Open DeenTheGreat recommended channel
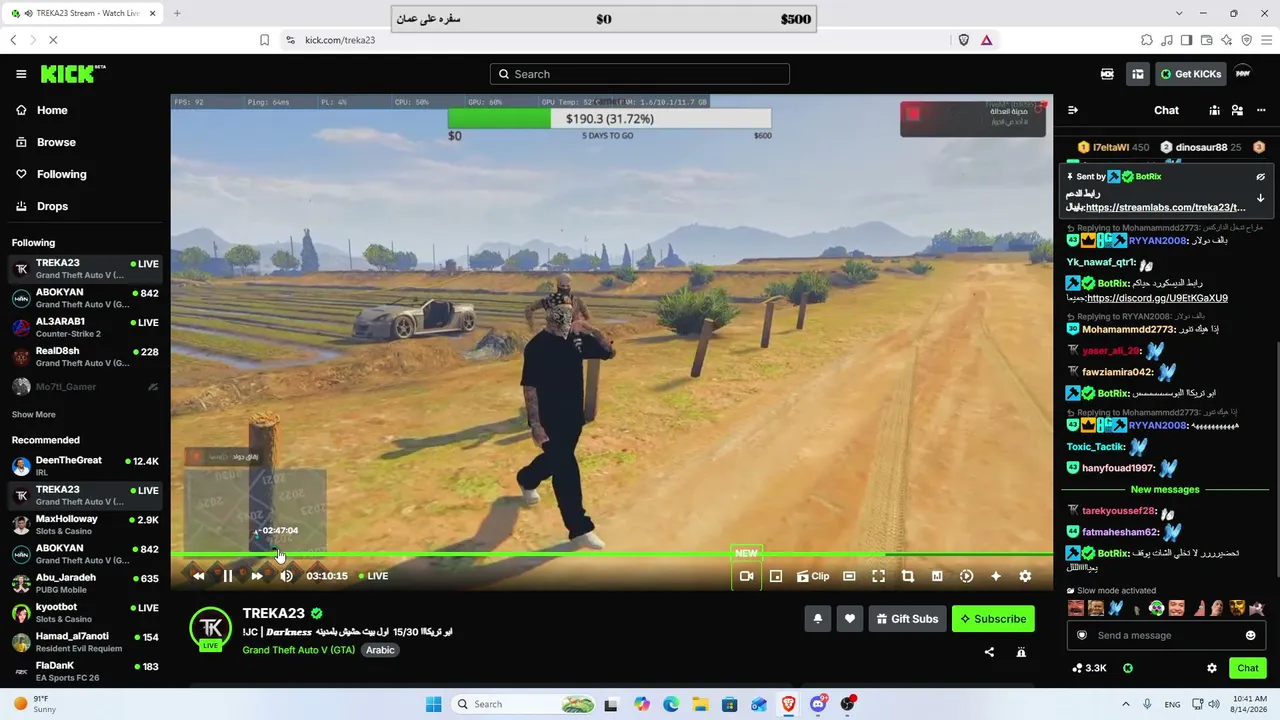1280x720 pixels. [x=85, y=466]
